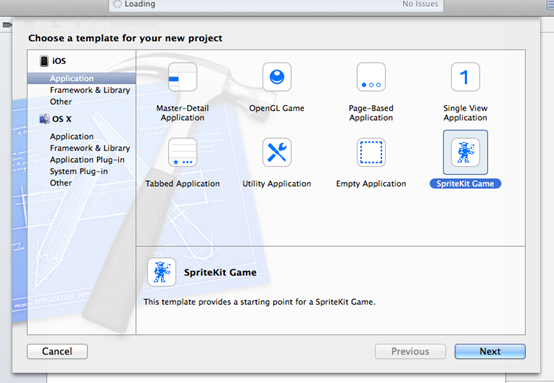The width and height of the screenshot is (554, 383).
Task: Click the No Issues status text
Action: click(x=420, y=4)
